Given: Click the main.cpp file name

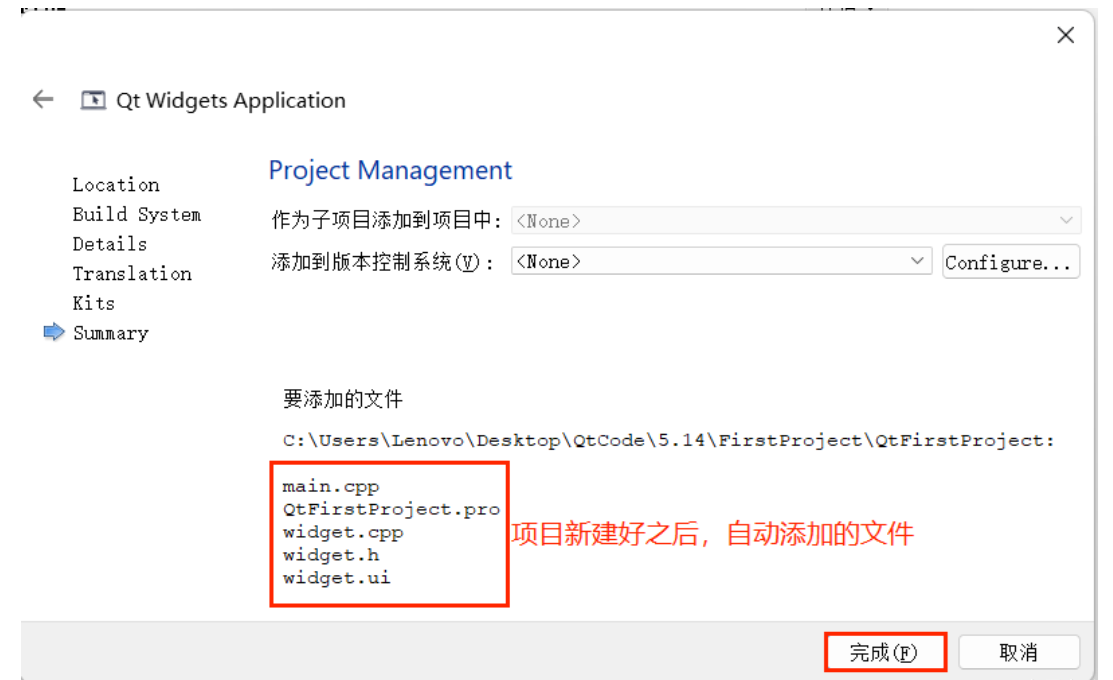Looking at the screenshot, I should 331,486.
